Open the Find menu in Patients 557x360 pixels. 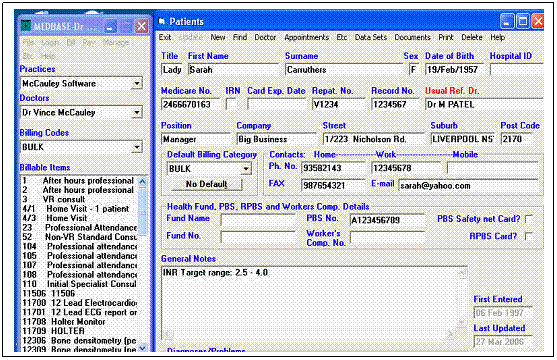point(240,37)
